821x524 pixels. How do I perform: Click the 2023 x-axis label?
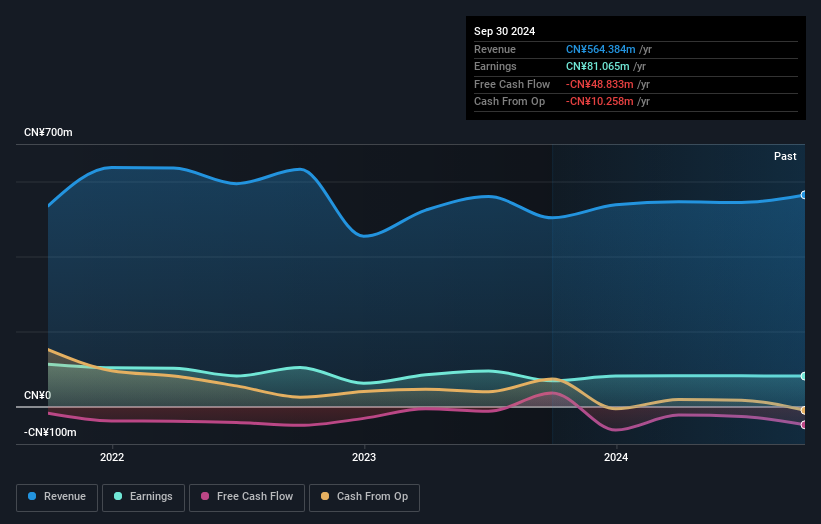point(364,458)
